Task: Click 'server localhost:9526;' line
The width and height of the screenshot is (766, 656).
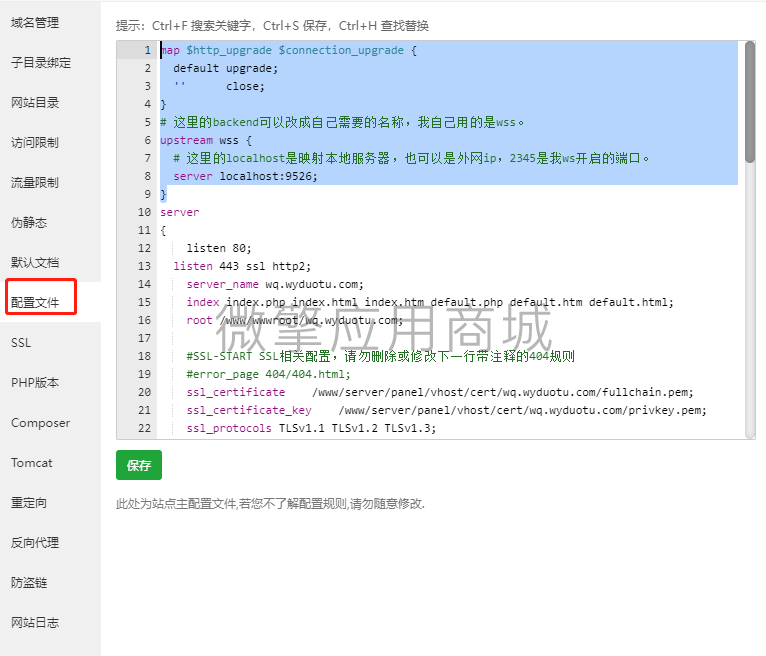Action: [245, 176]
